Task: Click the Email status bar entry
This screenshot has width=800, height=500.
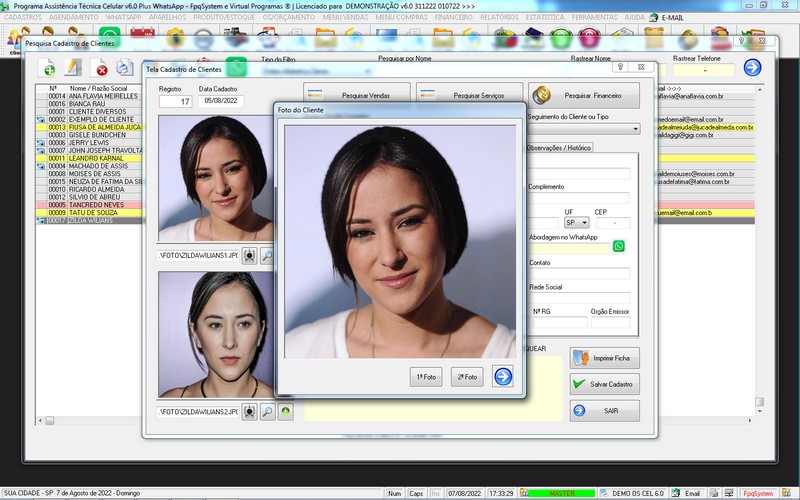Action: coord(687,493)
